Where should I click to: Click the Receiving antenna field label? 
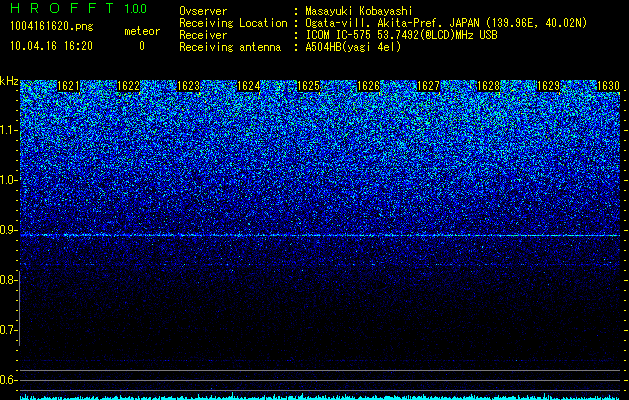pyautogui.click(x=230, y=47)
